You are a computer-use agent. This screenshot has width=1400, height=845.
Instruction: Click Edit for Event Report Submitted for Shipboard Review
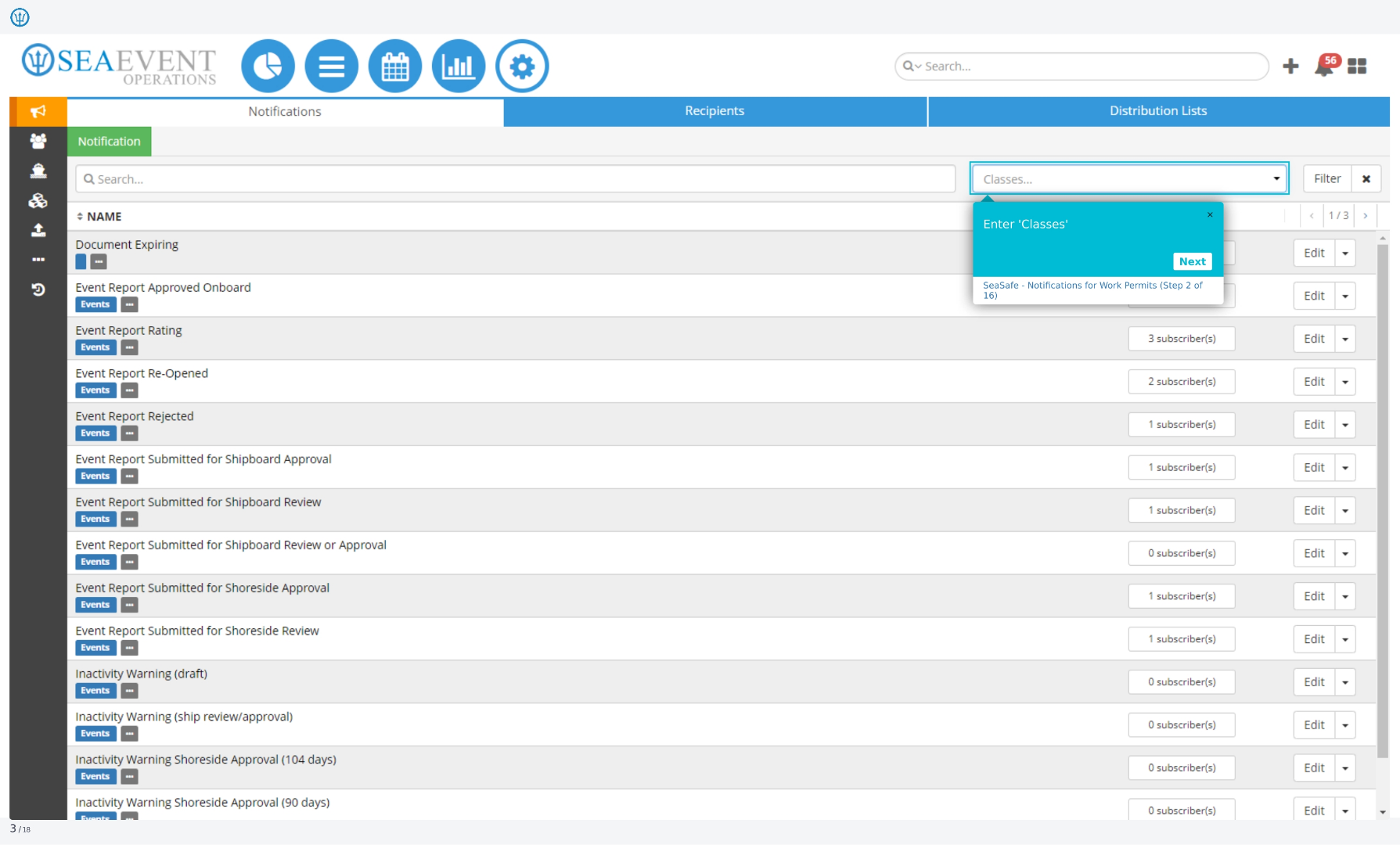1314,511
